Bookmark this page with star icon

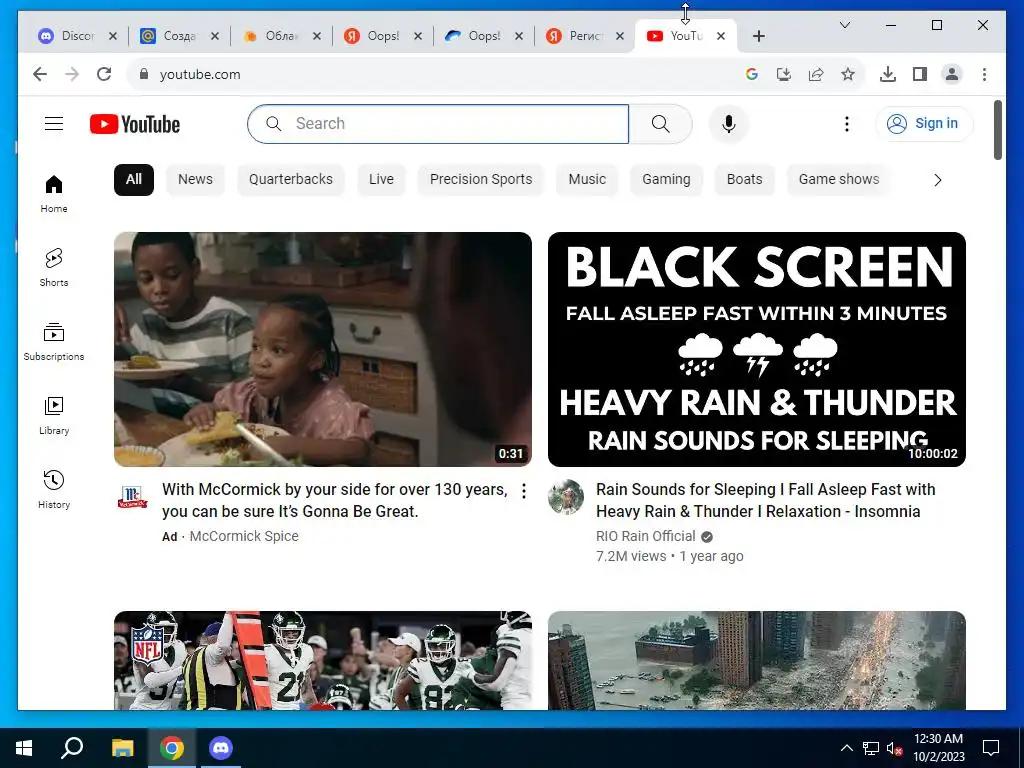848,74
